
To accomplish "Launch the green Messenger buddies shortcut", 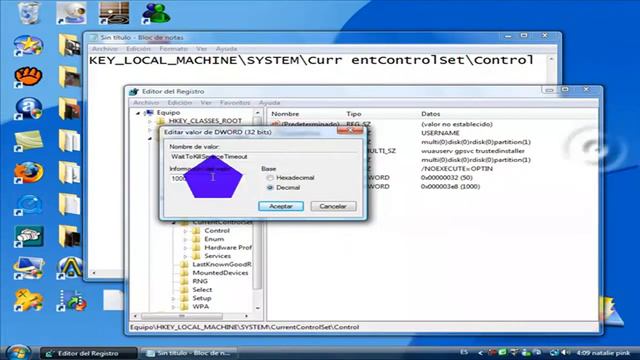I will click(156, 13).
